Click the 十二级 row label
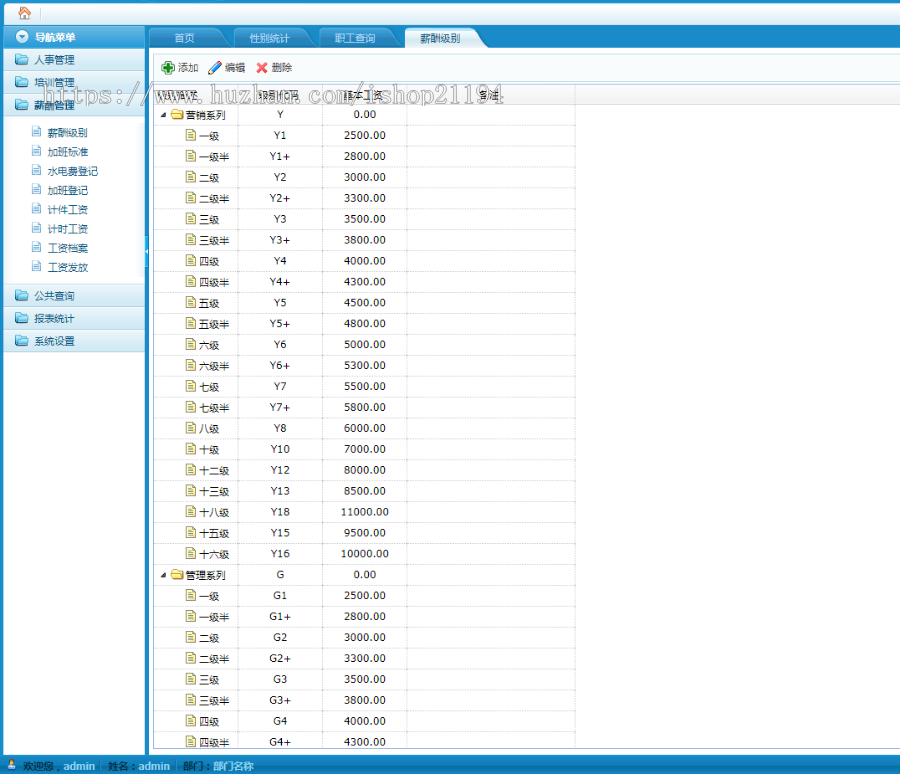This screenshot has height=774, width=900. (x=214, y=470)
